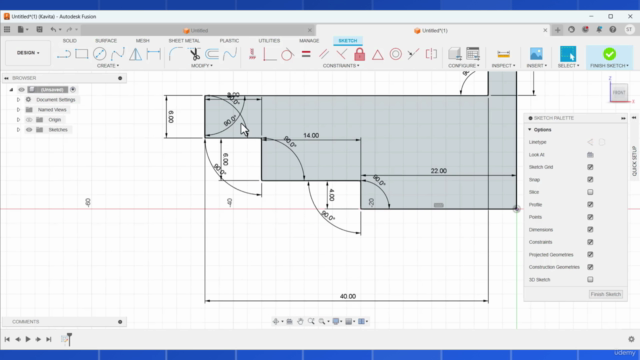
Task: Apply the Midpoint triangle constraint
Action: tap(378, 54)
